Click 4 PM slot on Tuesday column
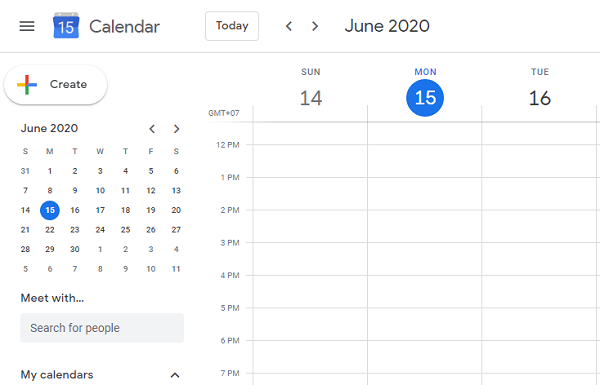The height and width of the screenshot is (385, 600). tap(539, 292)
